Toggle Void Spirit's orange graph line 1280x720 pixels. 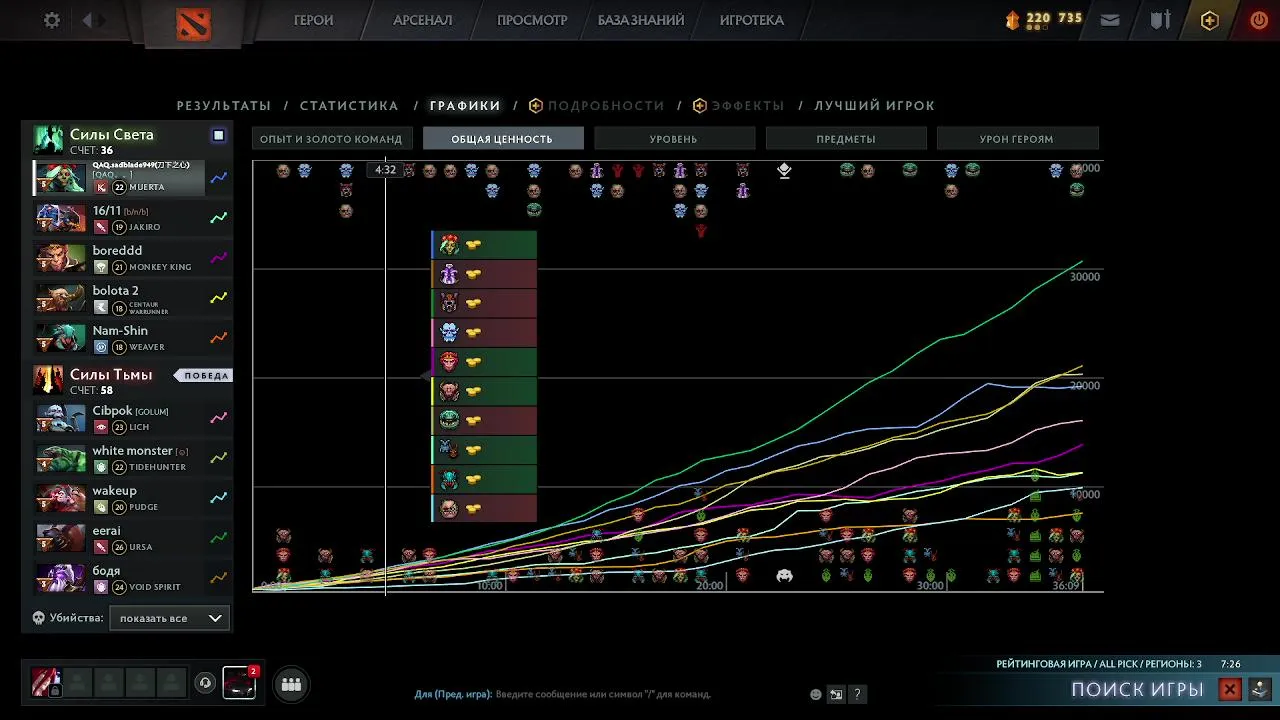[x=218, y=578]
